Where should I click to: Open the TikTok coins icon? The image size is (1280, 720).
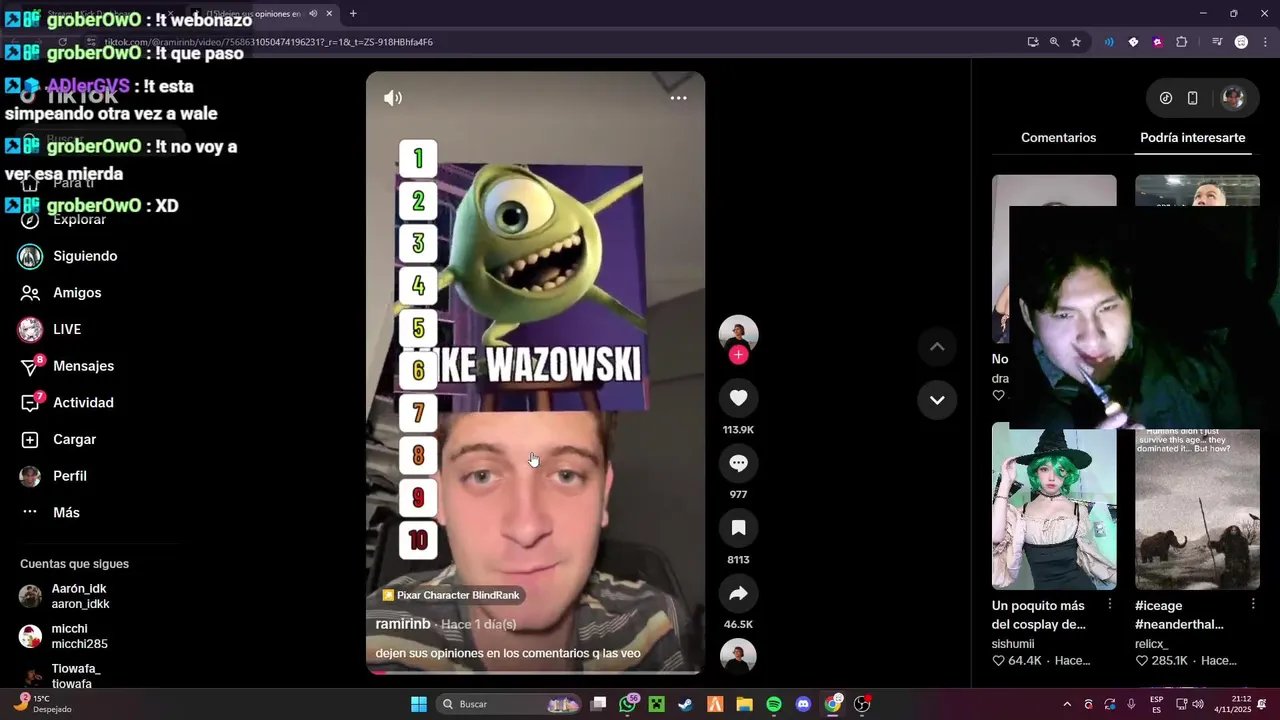click(x=1166, y=98)
